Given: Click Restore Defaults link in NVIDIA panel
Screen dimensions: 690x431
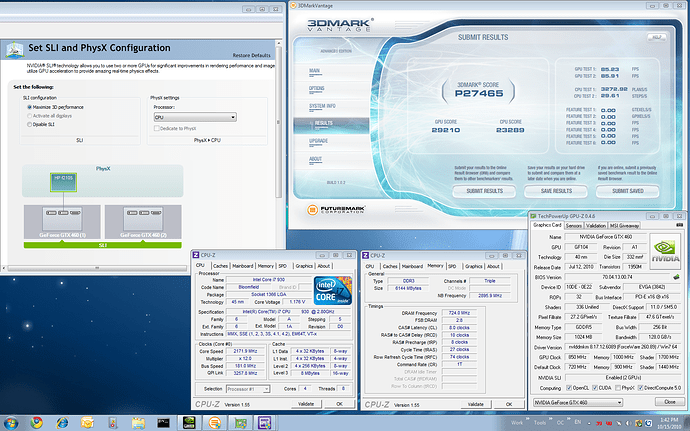Looking at the screenshot, I should [251, 55].
